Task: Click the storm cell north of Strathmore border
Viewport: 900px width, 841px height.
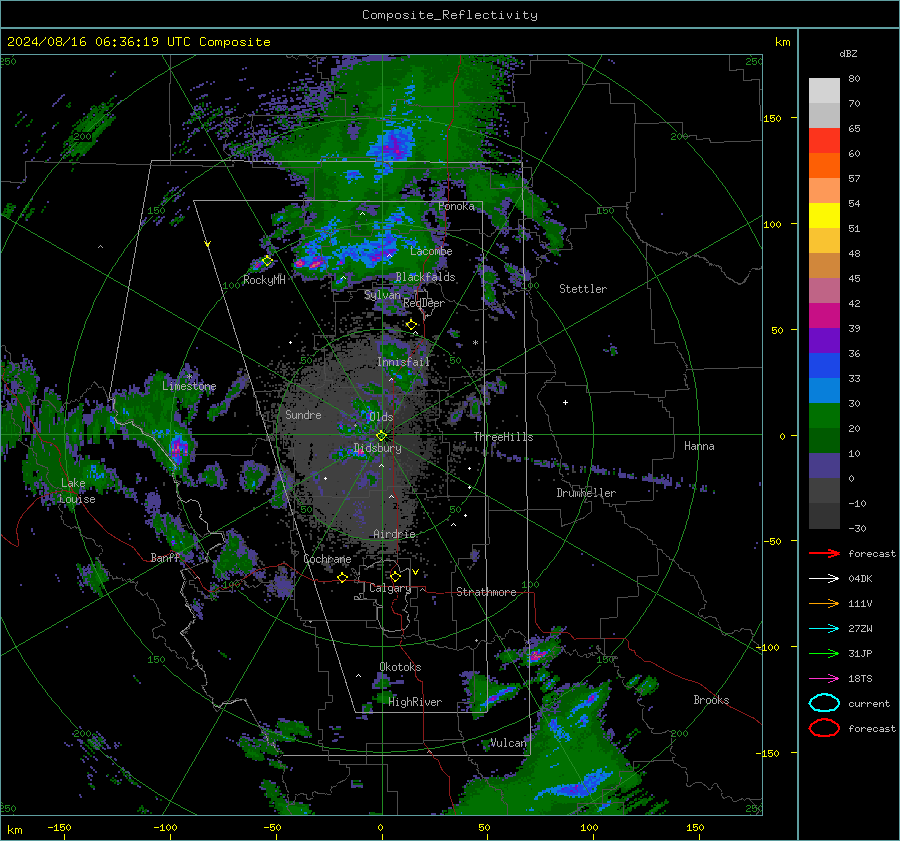Action: pyautogui.click(x=537, y=654)
